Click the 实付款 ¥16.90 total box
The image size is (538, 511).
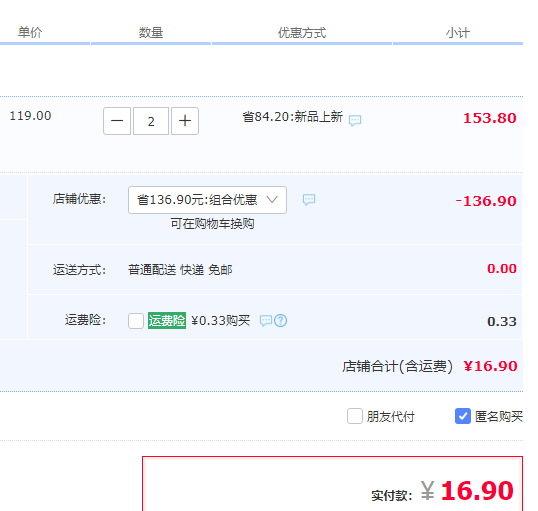pyautogui.click(x=332, y=484)
